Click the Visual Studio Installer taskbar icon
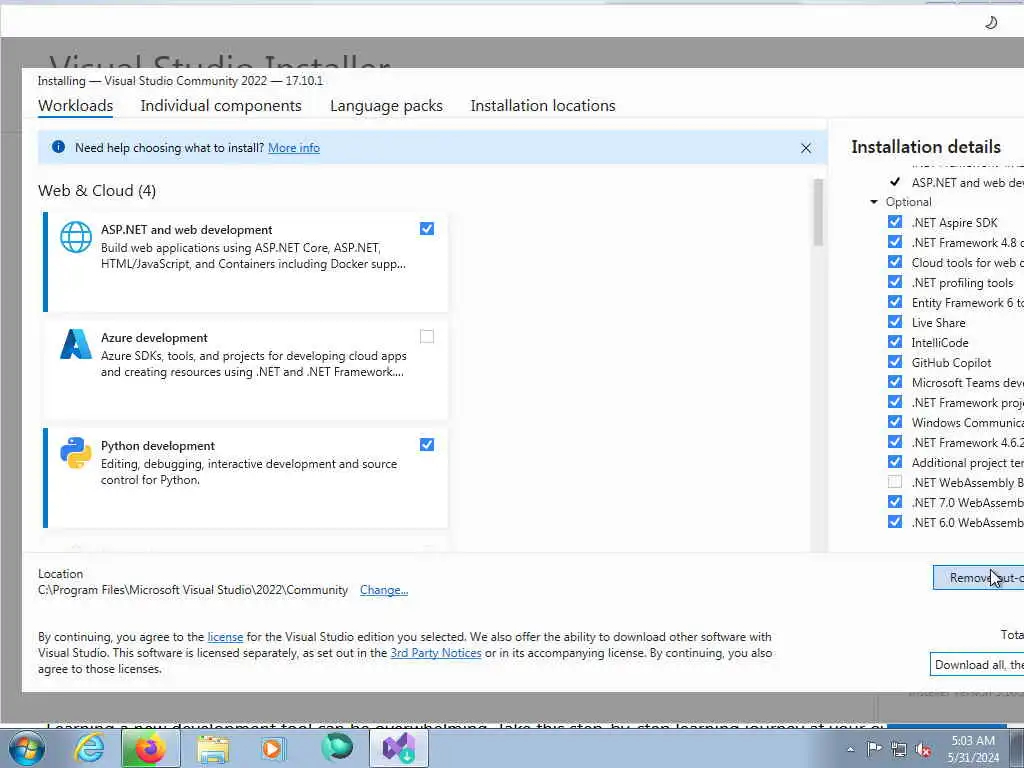Image resolution: width=1024 pixels, height=768 pixels. pos(399,748)
